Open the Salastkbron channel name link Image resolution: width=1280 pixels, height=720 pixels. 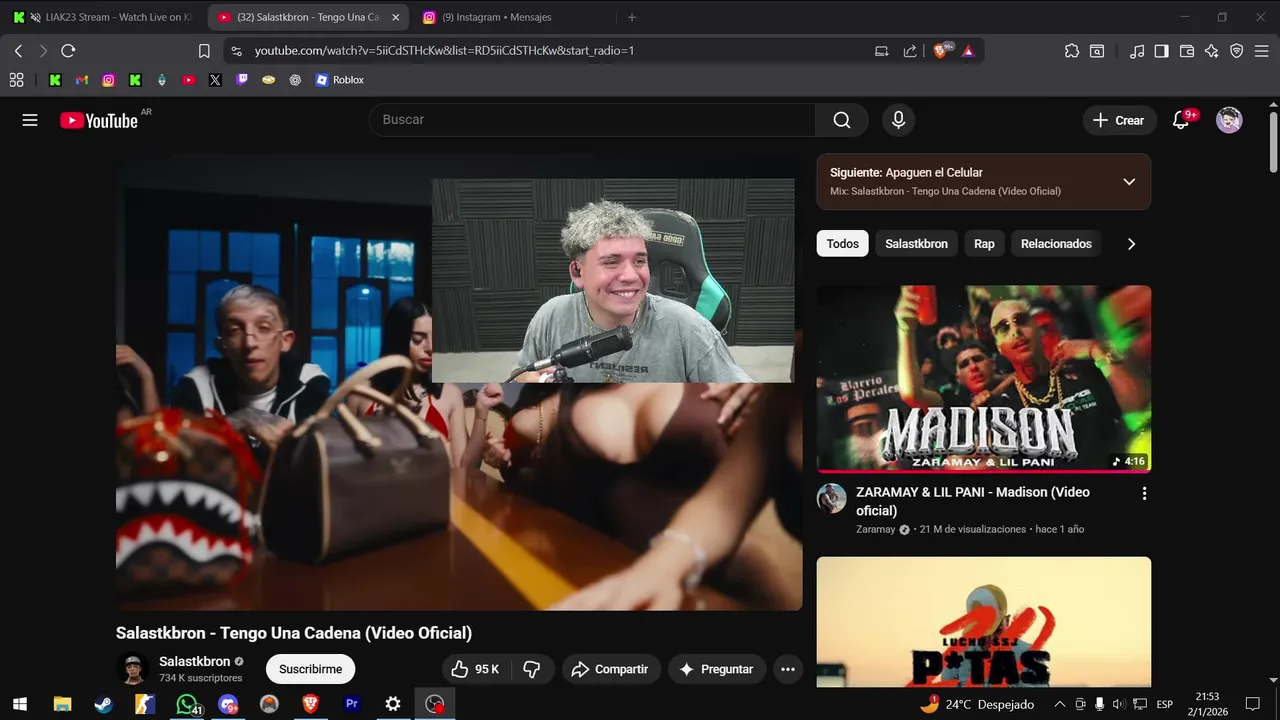(195, 661)
